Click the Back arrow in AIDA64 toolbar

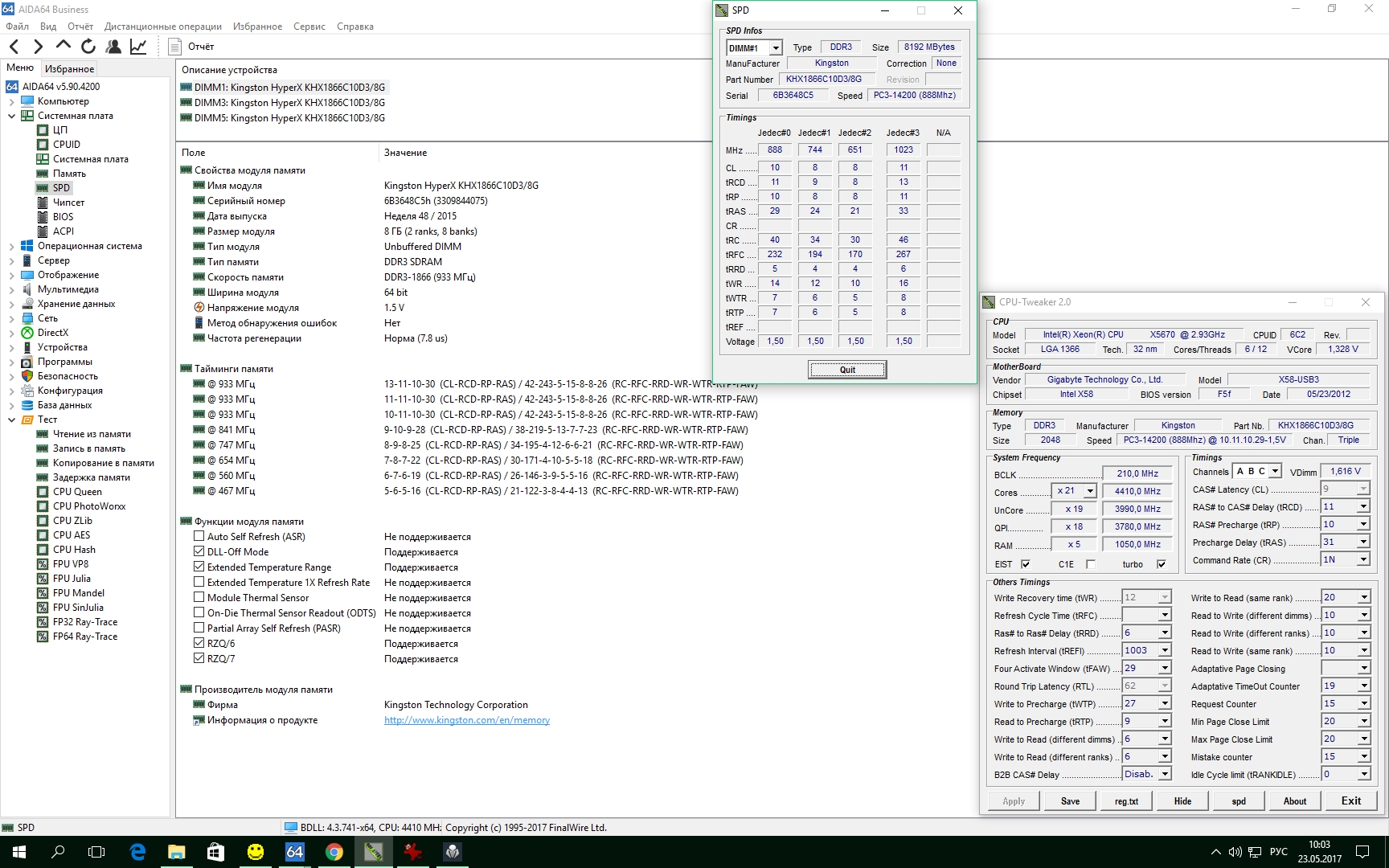click(14, 47)
